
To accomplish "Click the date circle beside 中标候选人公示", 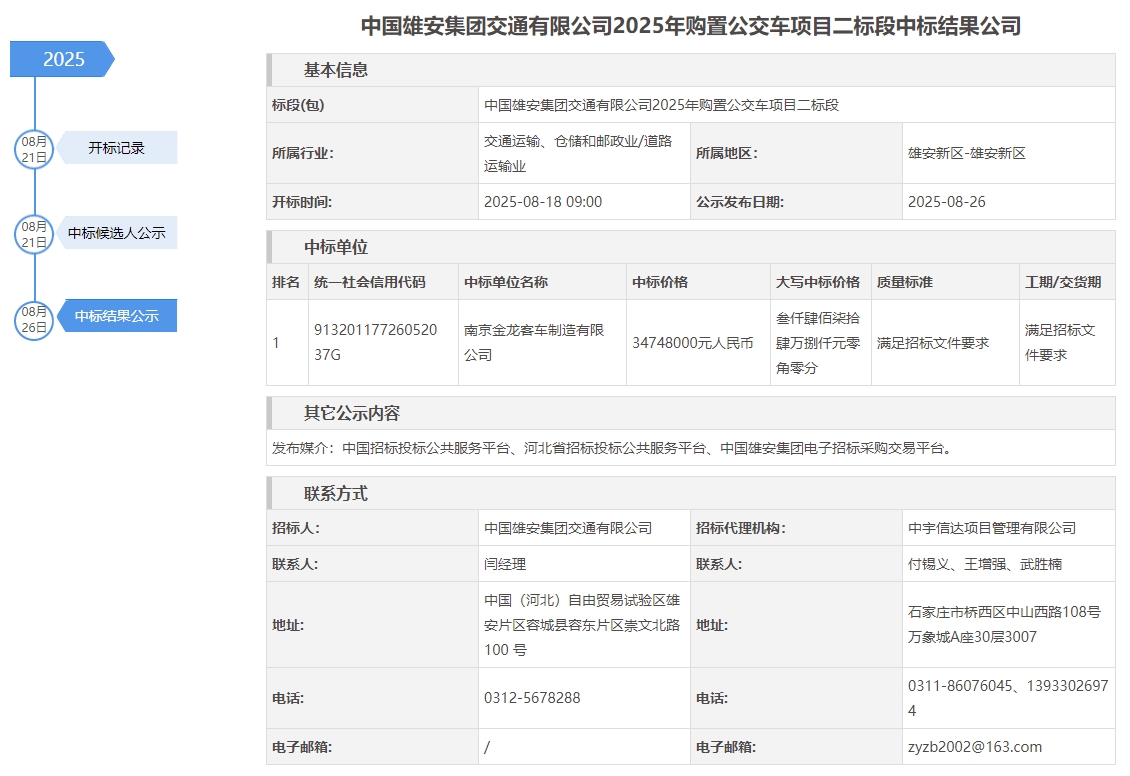I will tap(34, 234).
